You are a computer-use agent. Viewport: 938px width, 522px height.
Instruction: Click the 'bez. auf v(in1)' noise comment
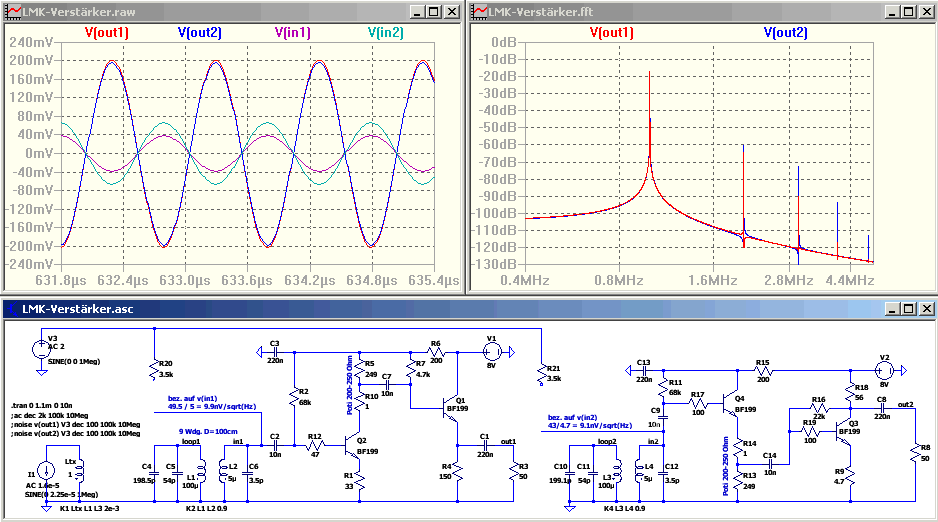[x=193, y=398]
